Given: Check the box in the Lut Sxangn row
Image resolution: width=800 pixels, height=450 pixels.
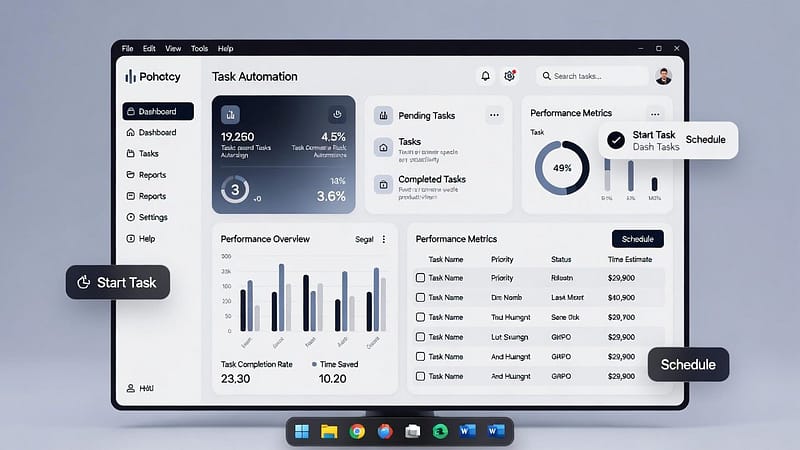Looking at the screenshot, I should pyautogui.click(x=420, y=337).
